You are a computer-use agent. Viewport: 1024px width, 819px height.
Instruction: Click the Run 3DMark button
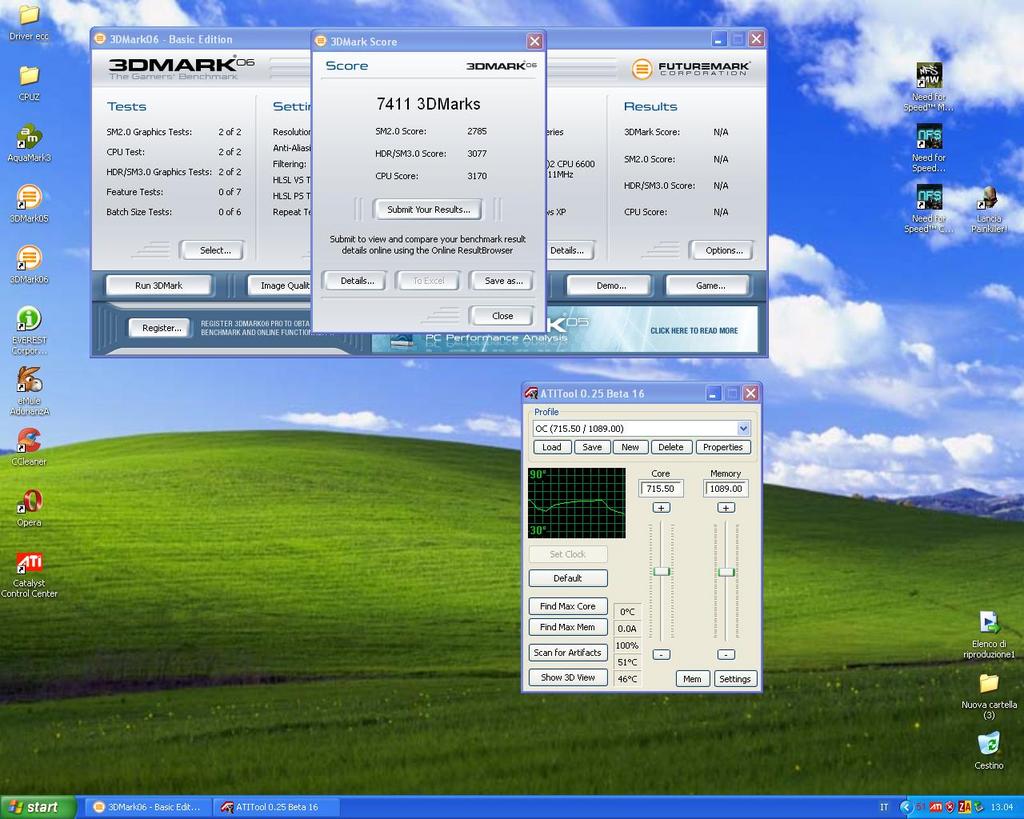pyautogui.click(x=159, y=285)
